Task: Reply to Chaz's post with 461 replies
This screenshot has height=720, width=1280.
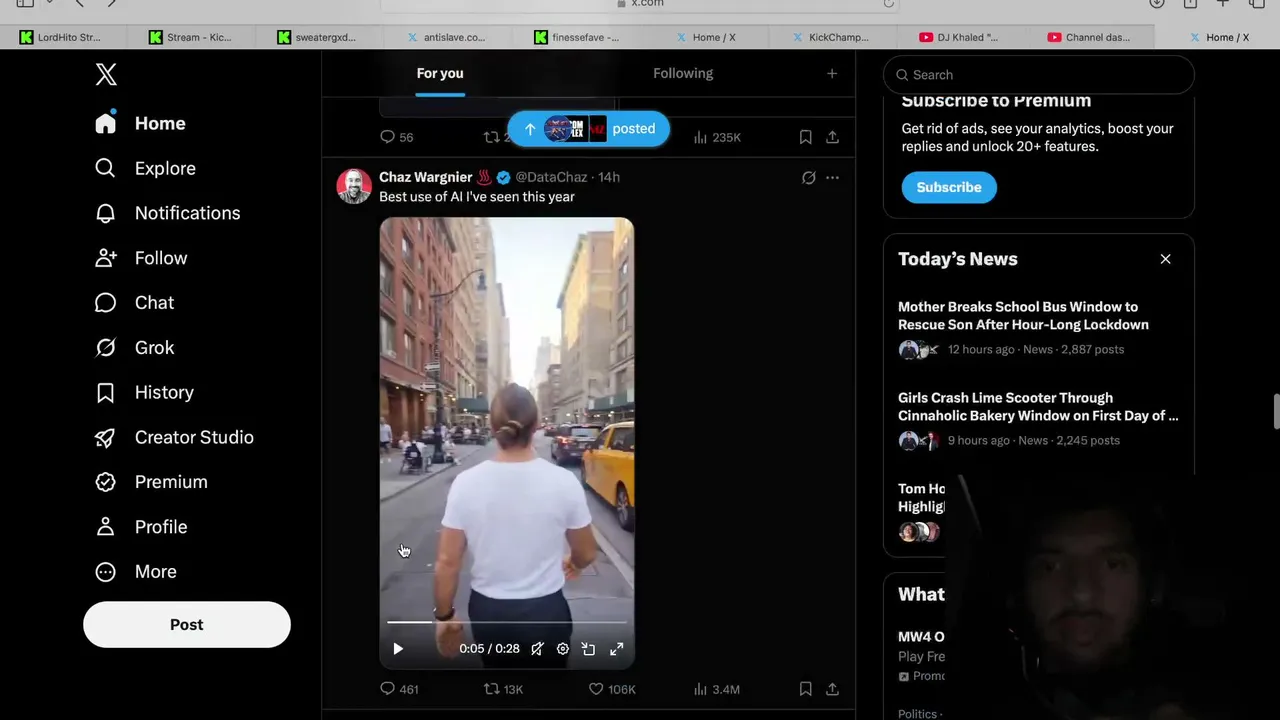Action: pos(399,689)
